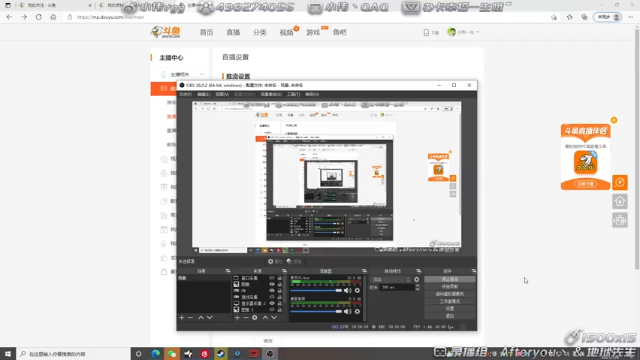Pop out the 场景 dock panel icon

[x=228, y=271]
